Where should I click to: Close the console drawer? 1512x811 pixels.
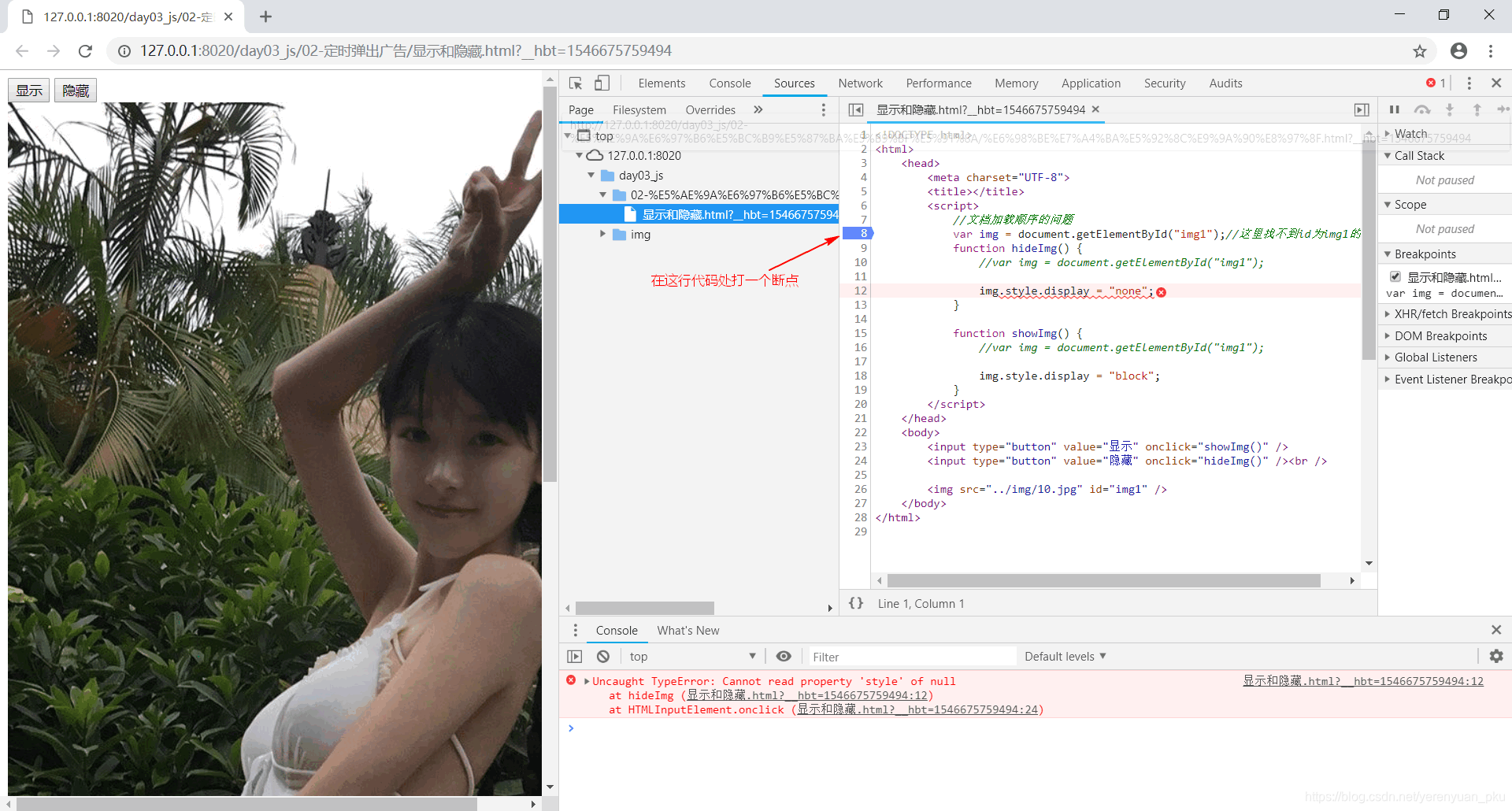tap(1496, 630)
